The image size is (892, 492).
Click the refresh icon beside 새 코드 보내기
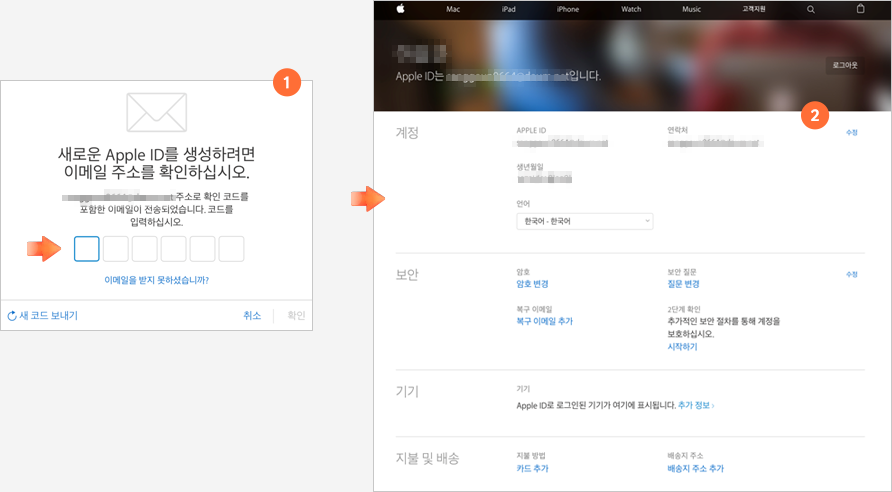click(x=12, y=316)
